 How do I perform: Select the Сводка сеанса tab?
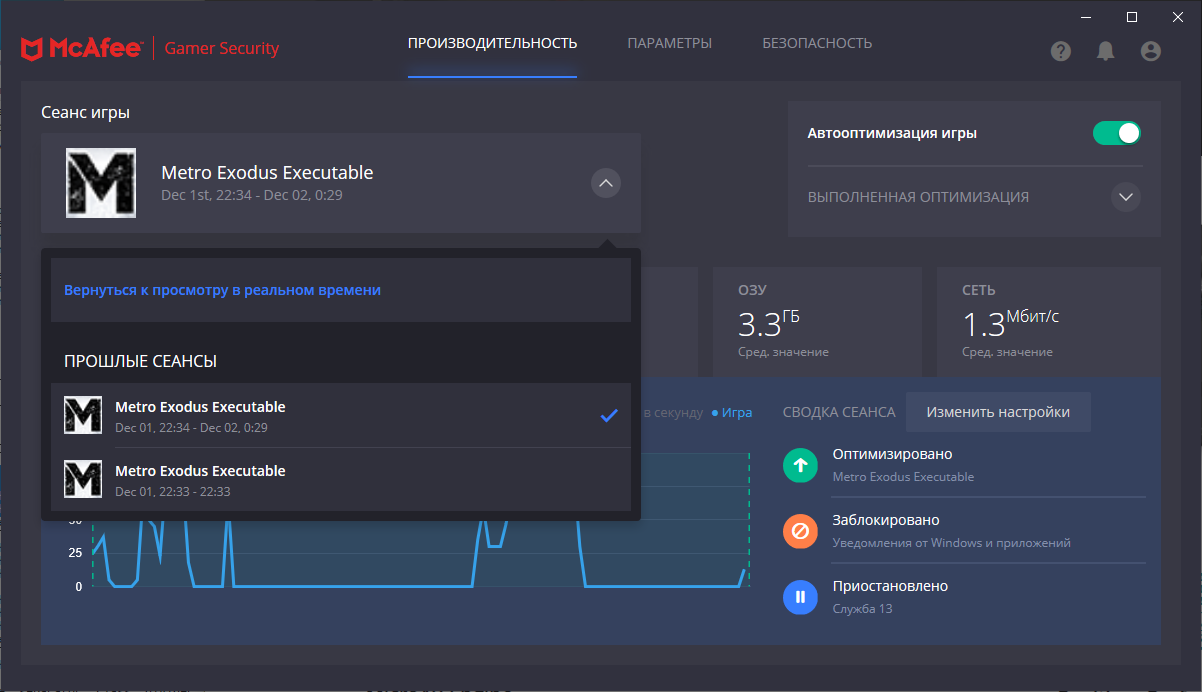point(839,412)
